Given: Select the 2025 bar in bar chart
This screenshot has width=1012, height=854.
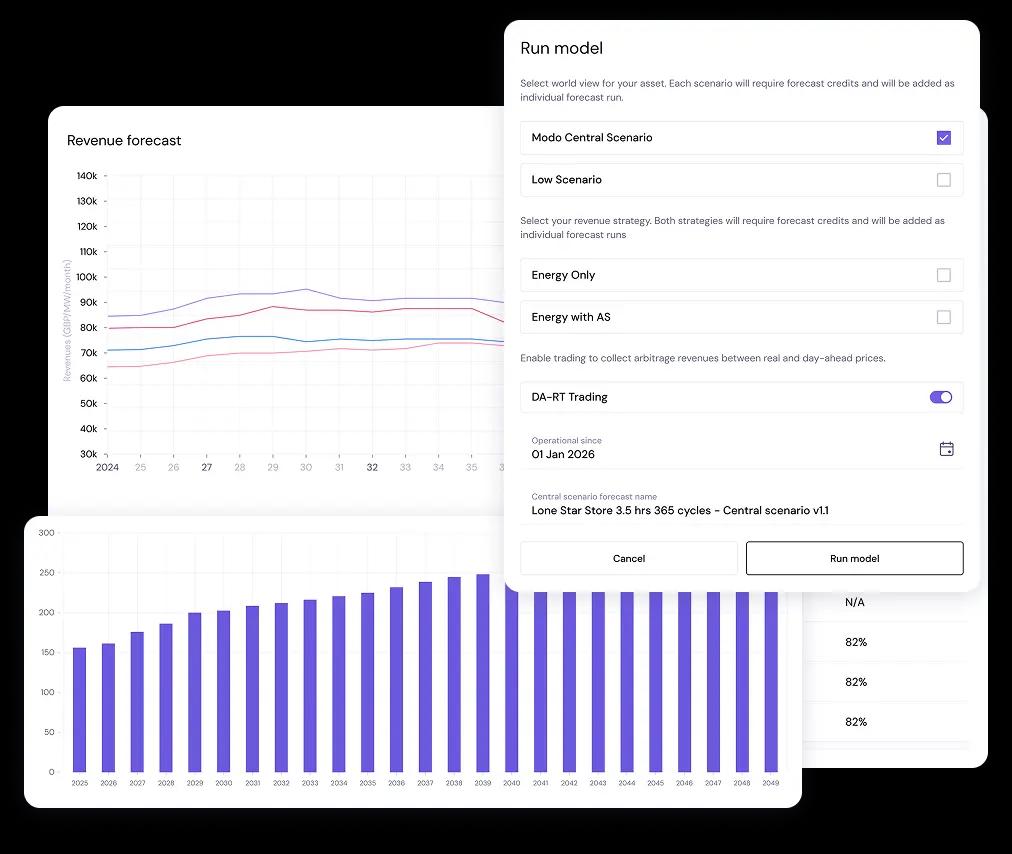Looking at the screenshot, I should click(79, 710).
